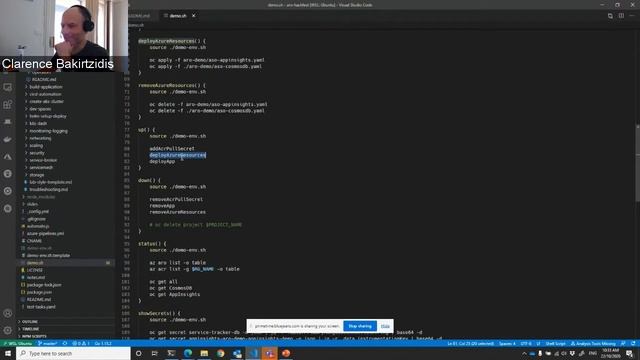This screenshot has height=360, width=640.
Task: Click the ENG language indicator in tray
Action: (x=593, y=353)
